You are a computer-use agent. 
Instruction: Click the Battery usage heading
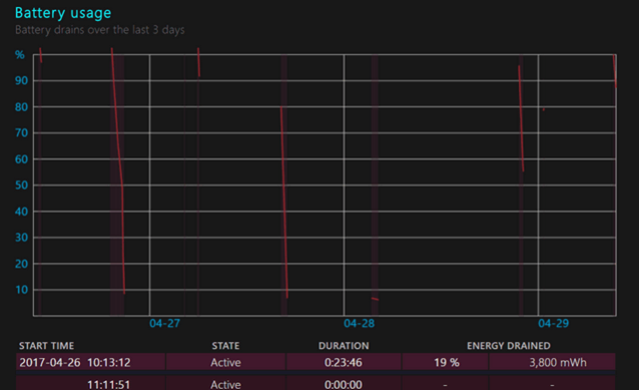[x=63, y=13]
